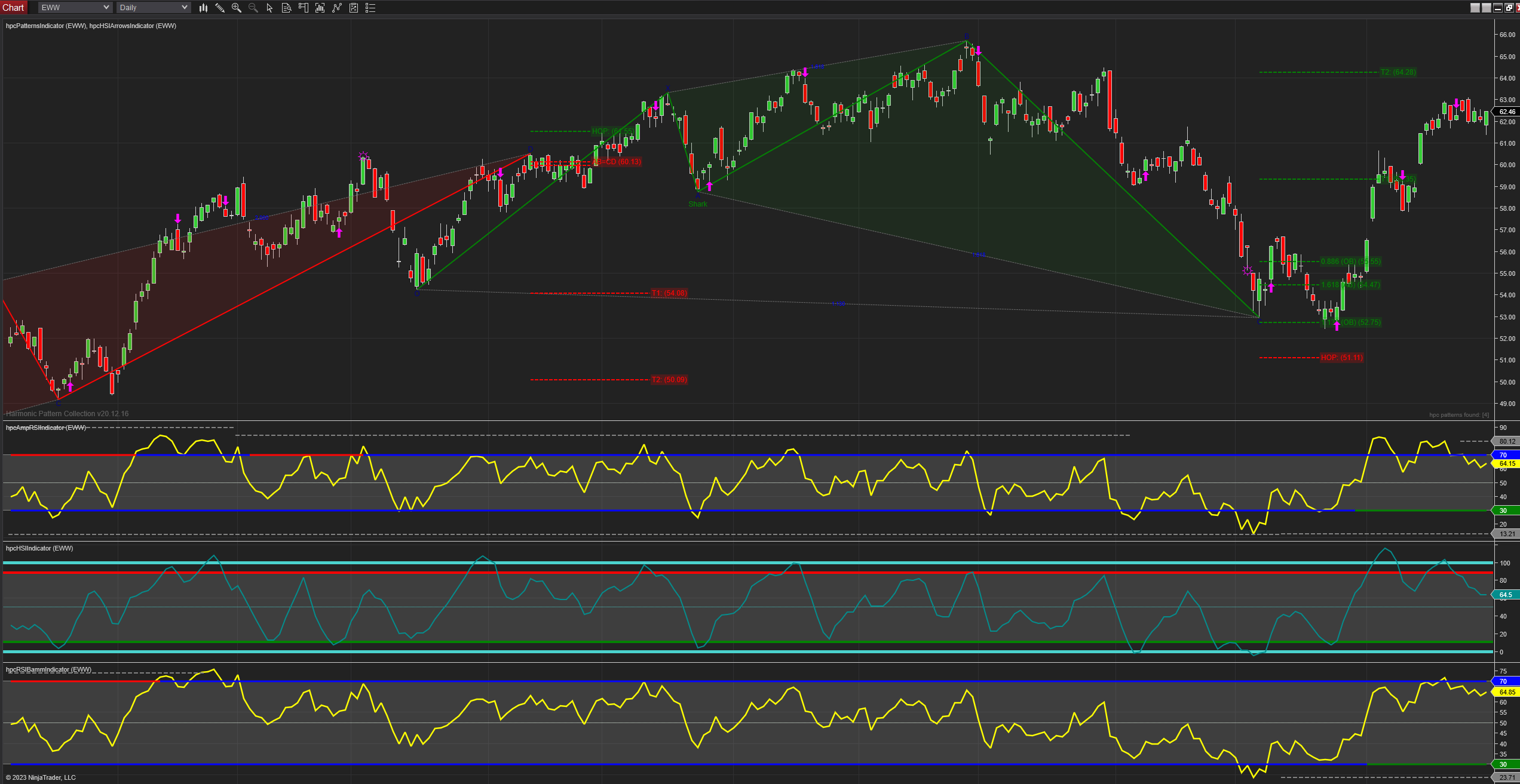Screen dimensions: 1520x784
Task: Click the zoom out magnifier icon
Action: pos(253,8)
